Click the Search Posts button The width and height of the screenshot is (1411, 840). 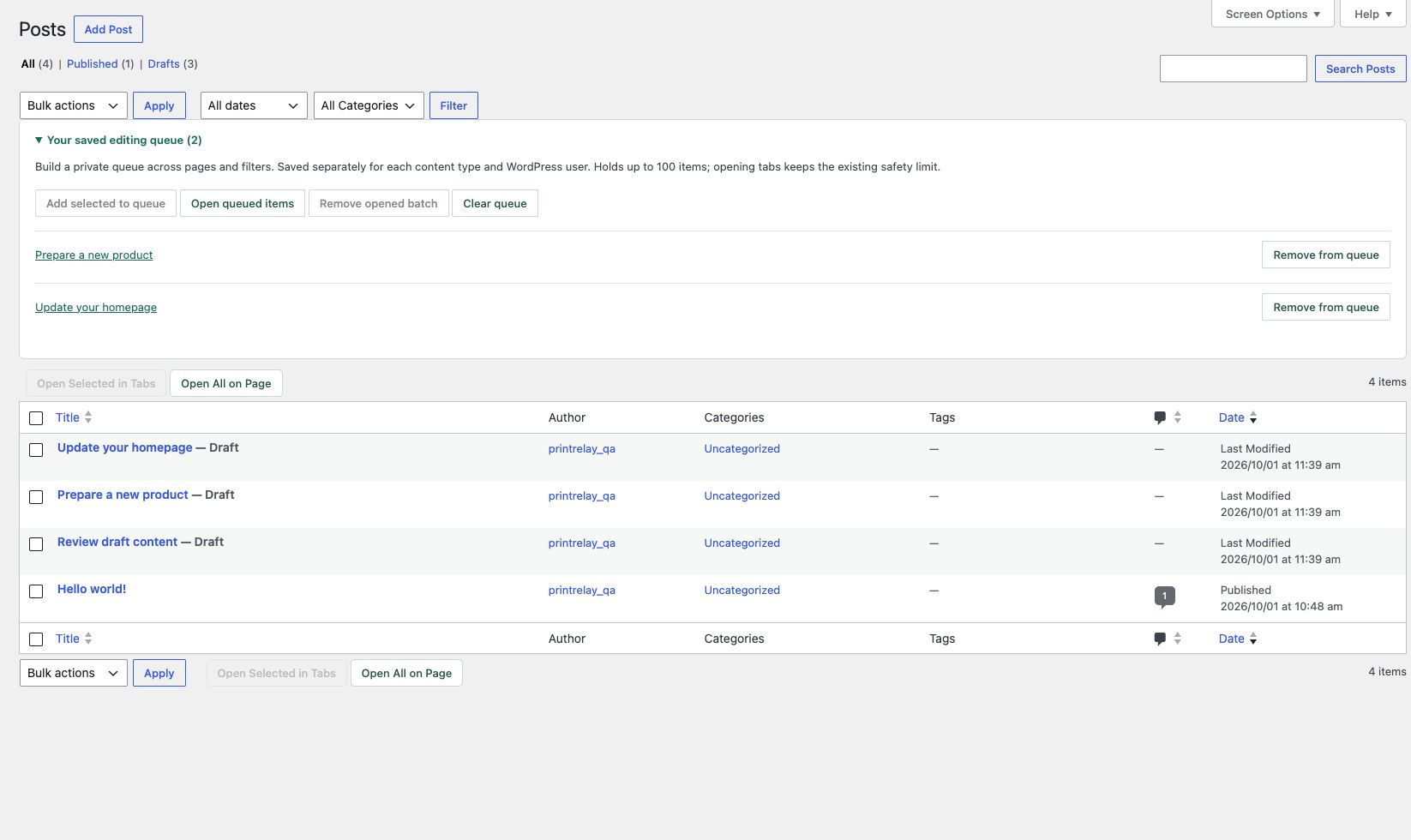point(1360,69)
